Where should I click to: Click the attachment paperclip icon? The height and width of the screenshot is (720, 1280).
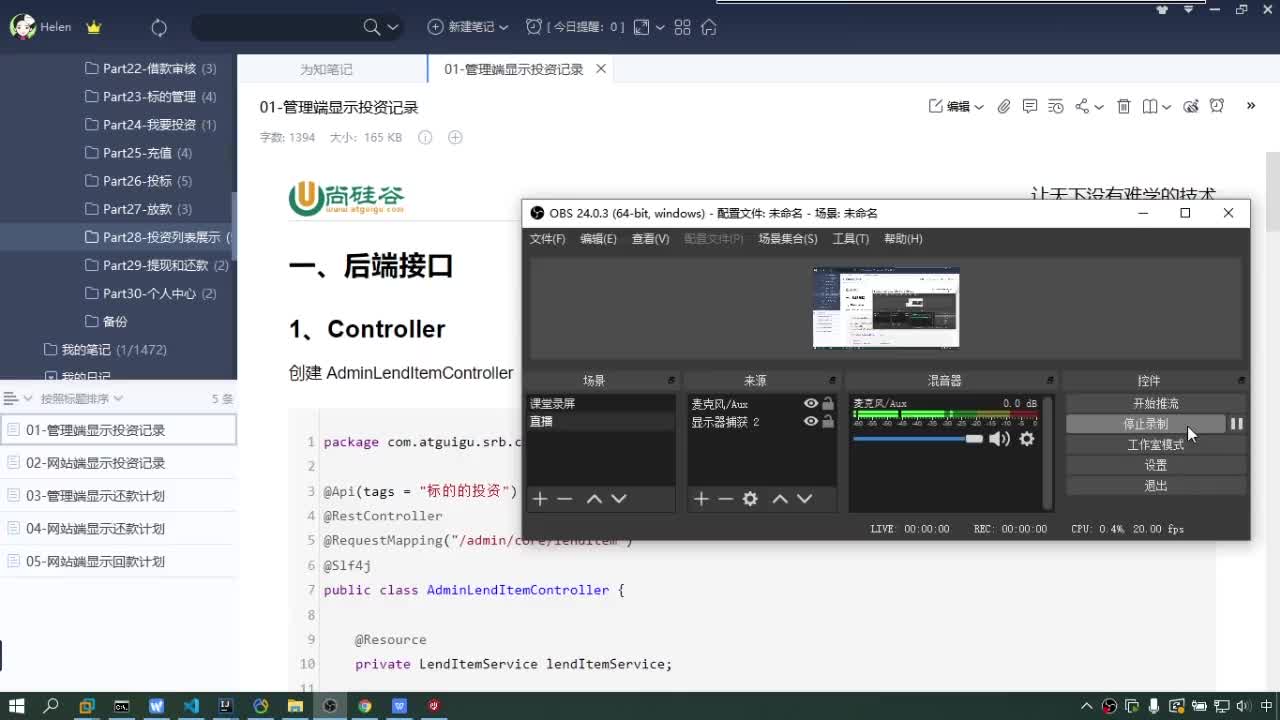[x=1004, y=106]
